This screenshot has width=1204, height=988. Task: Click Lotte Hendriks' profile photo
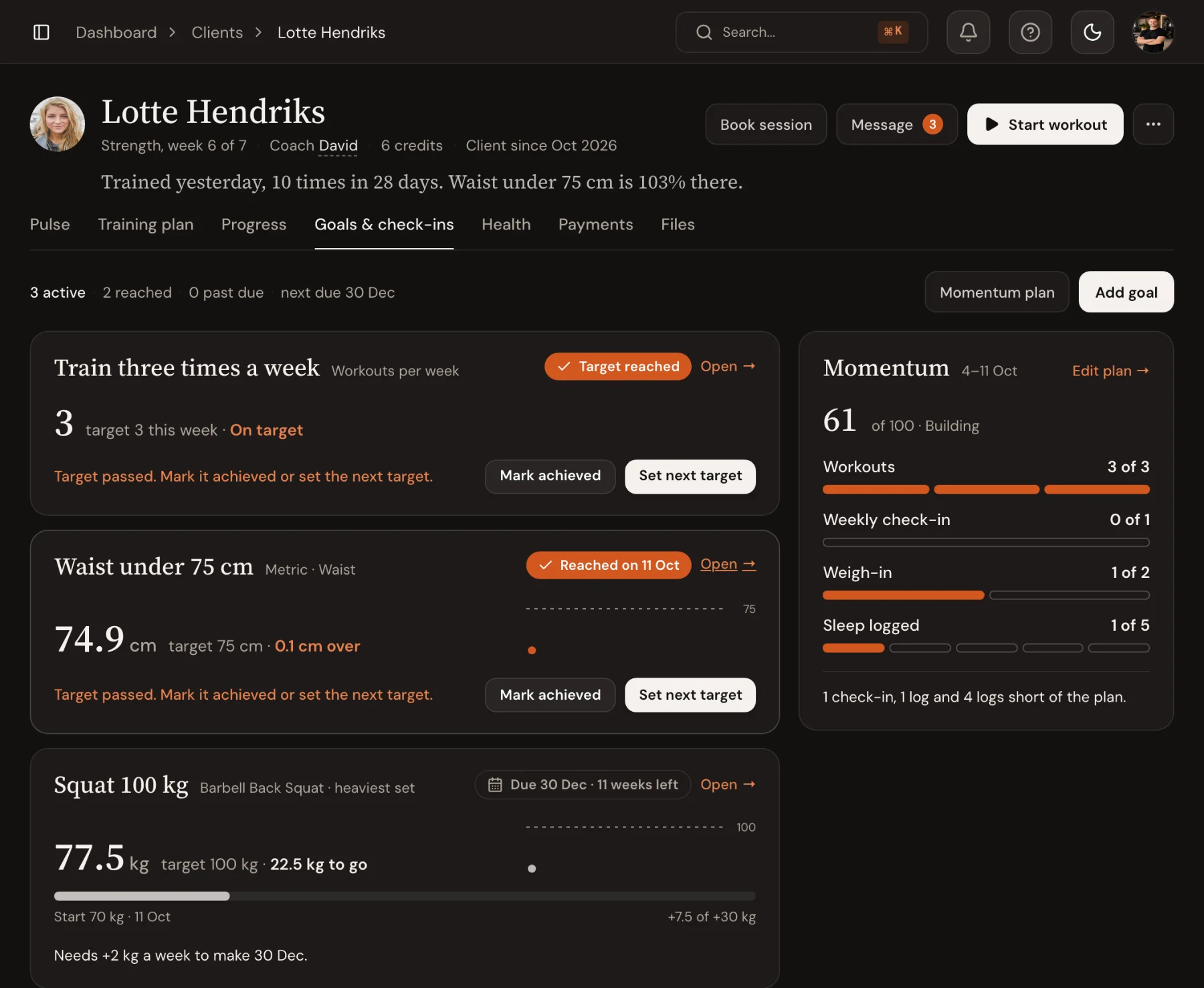58,124
